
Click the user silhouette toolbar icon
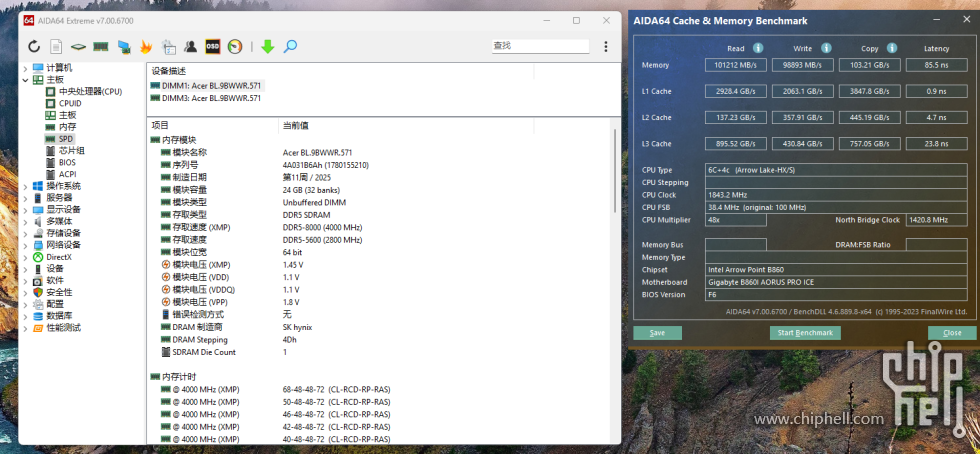tap(191, 46)
